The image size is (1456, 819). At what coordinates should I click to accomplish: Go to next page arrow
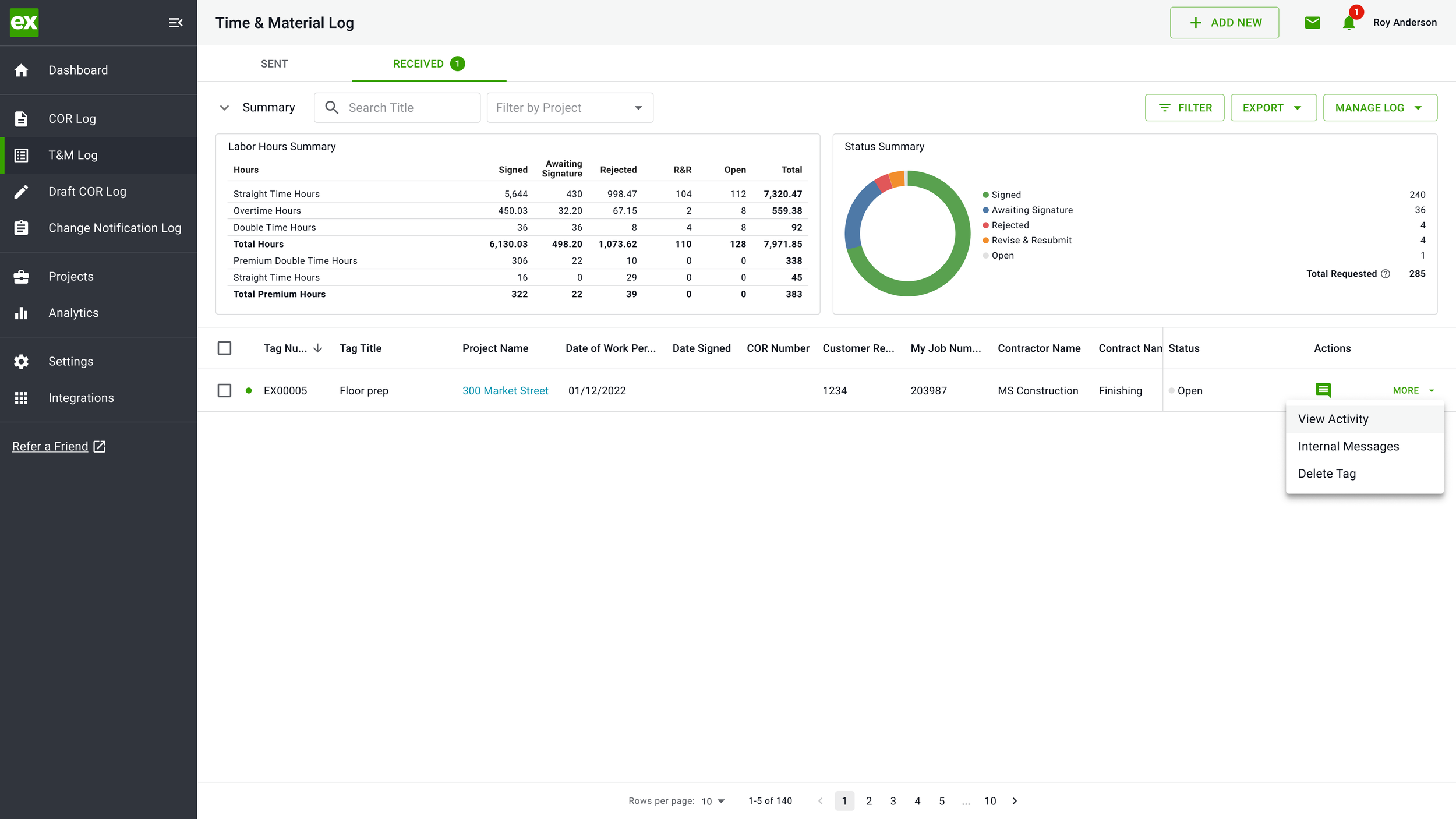(1015, 801)
